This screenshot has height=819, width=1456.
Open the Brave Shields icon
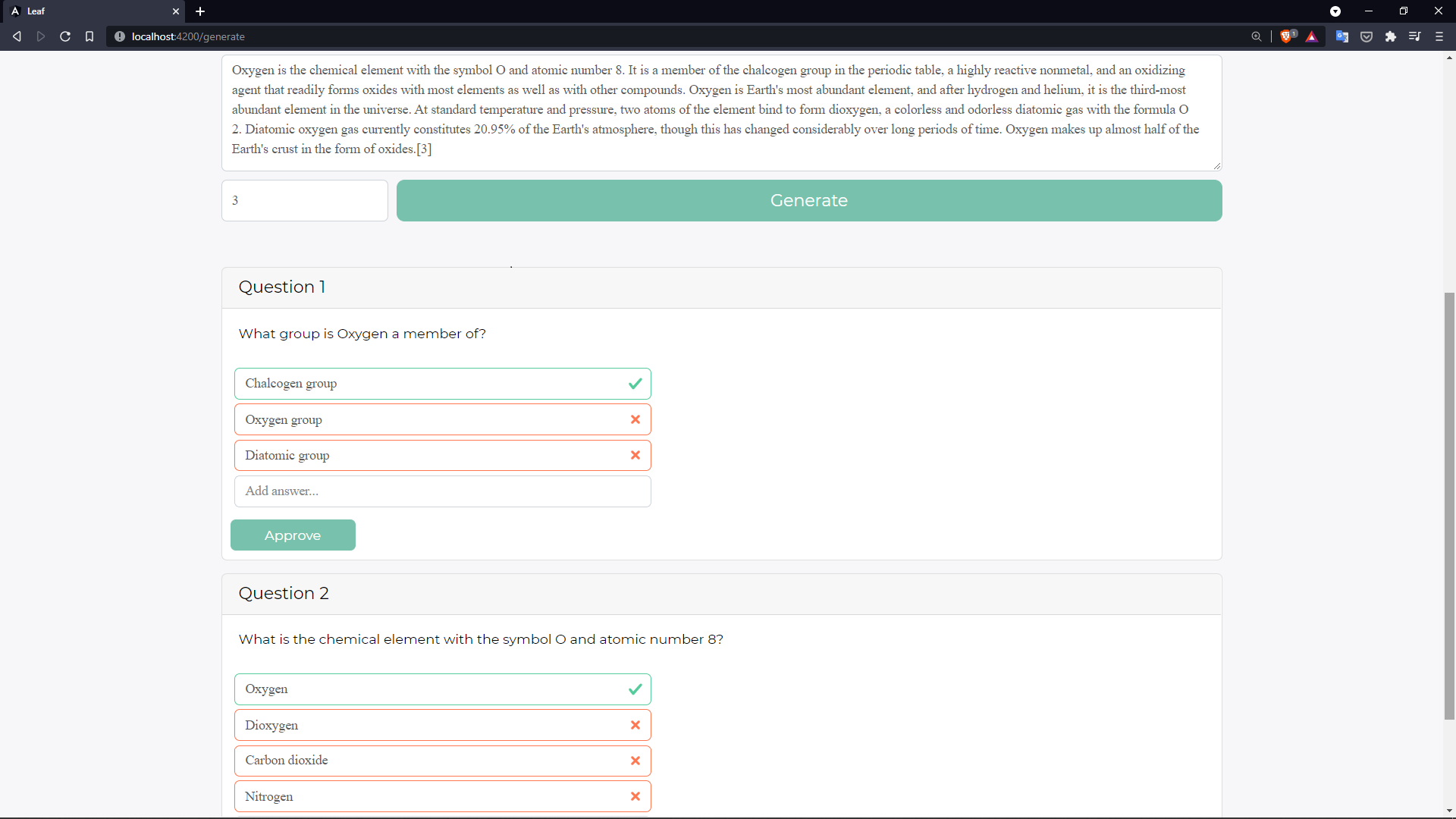point(1286,36)
